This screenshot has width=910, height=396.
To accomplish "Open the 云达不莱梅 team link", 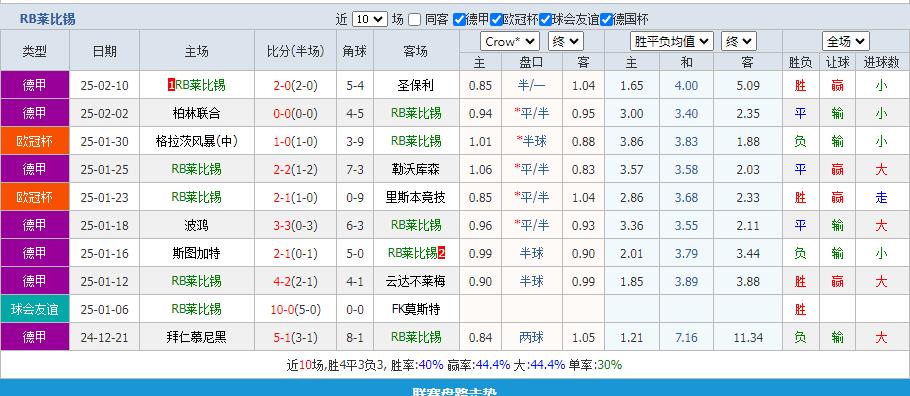I will 416,281.
